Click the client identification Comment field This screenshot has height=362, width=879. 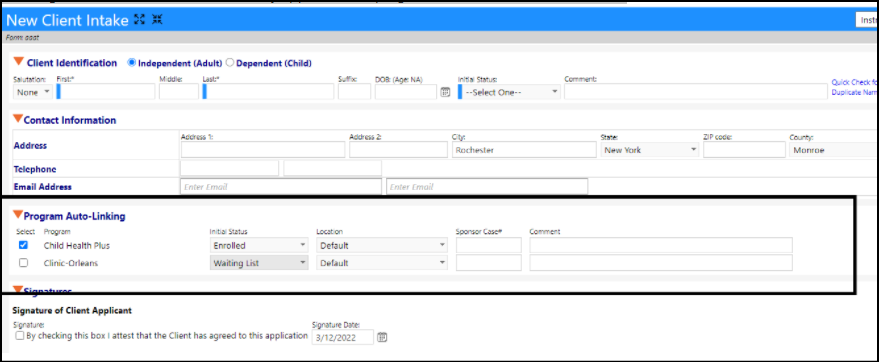coord(696,92)
